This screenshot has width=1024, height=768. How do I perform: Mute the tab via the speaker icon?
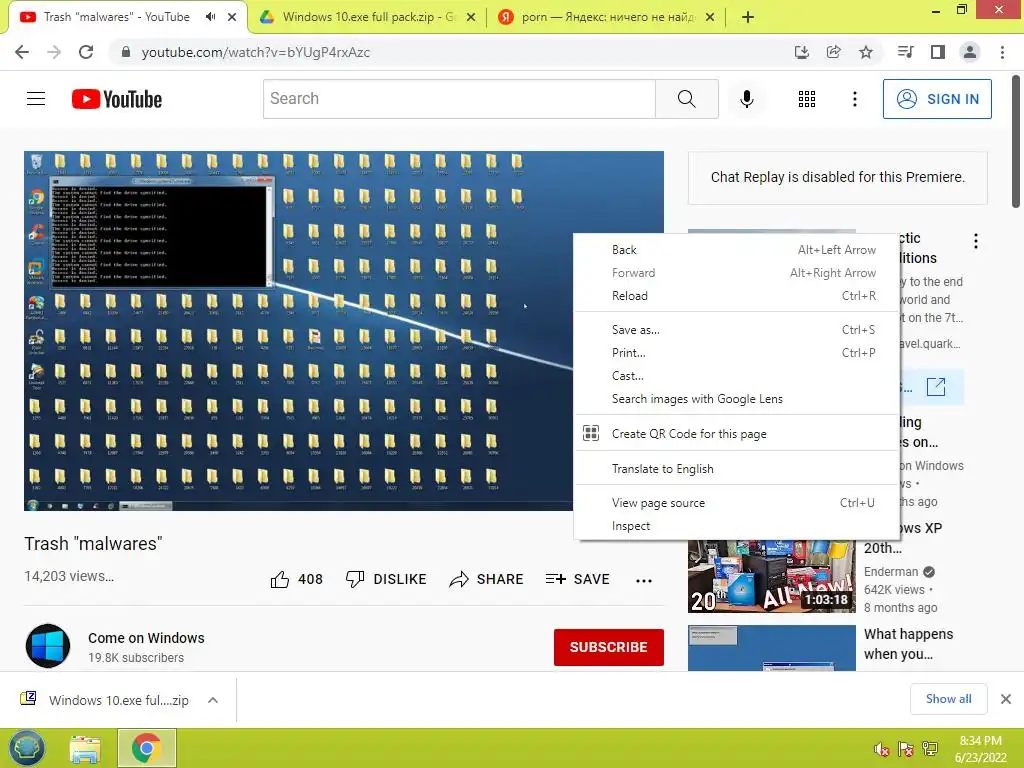pyautogui.click(x=210, y=17)
